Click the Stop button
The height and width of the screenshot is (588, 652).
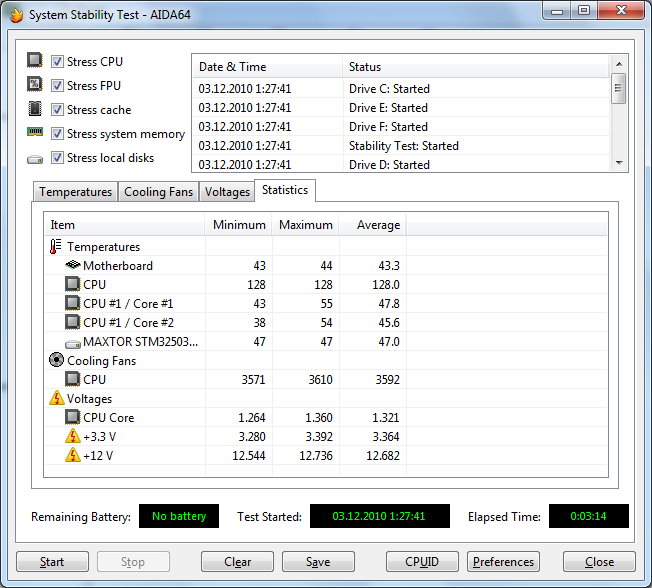[133, 562]
